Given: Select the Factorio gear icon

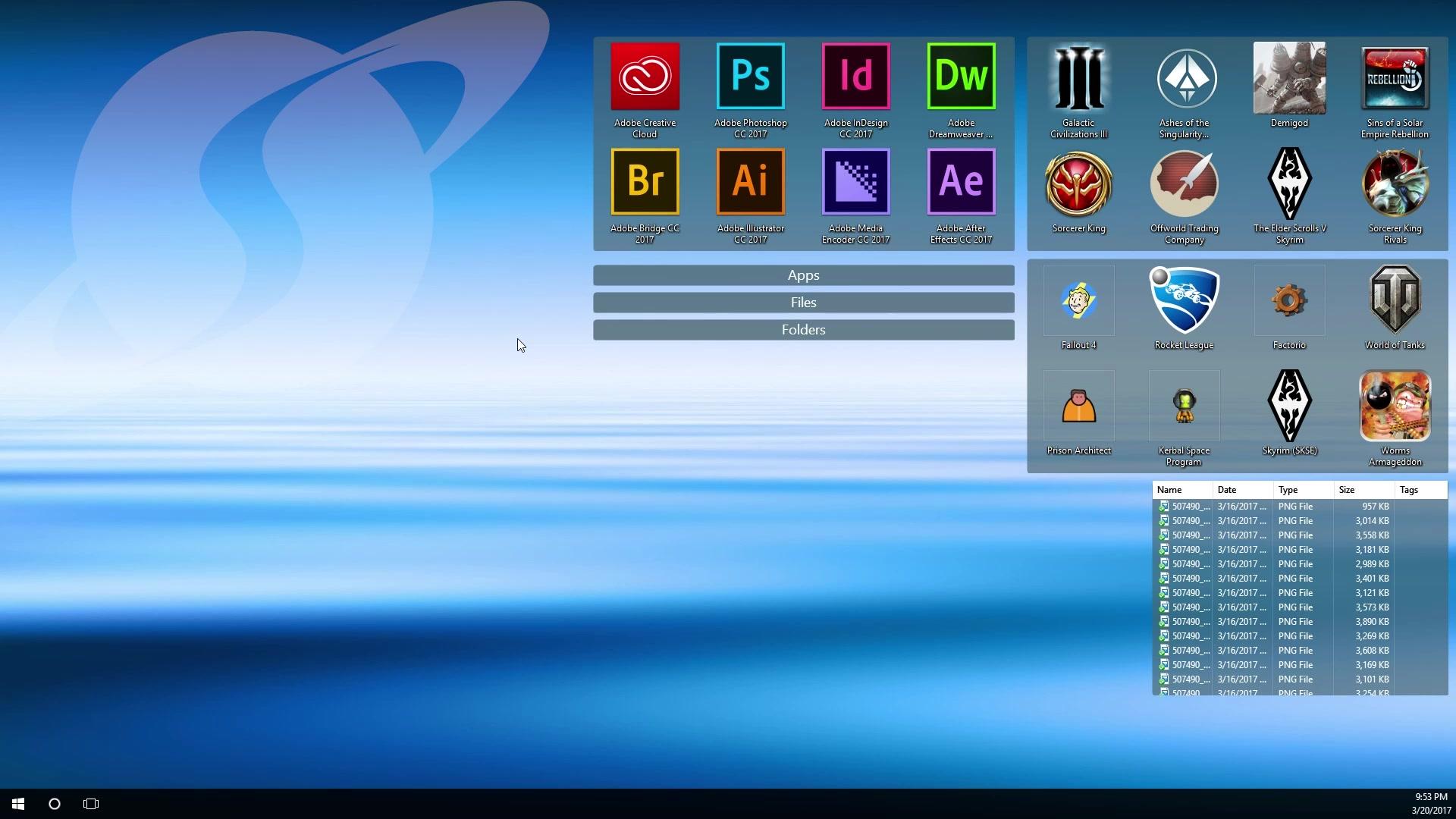Looking at the screenshot, I should pos(1289,300).
